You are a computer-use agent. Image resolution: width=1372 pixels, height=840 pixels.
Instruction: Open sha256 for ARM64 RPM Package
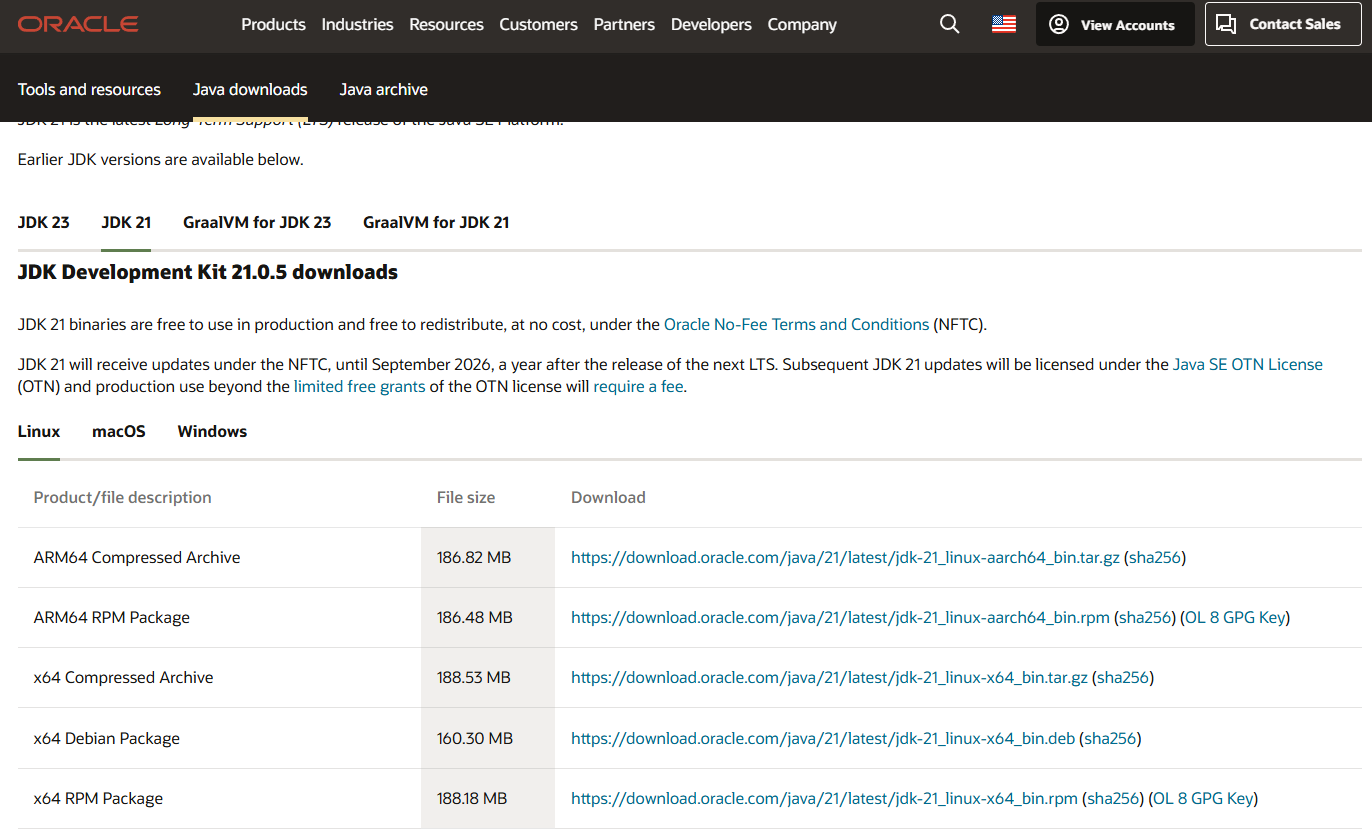(1145, 617)
